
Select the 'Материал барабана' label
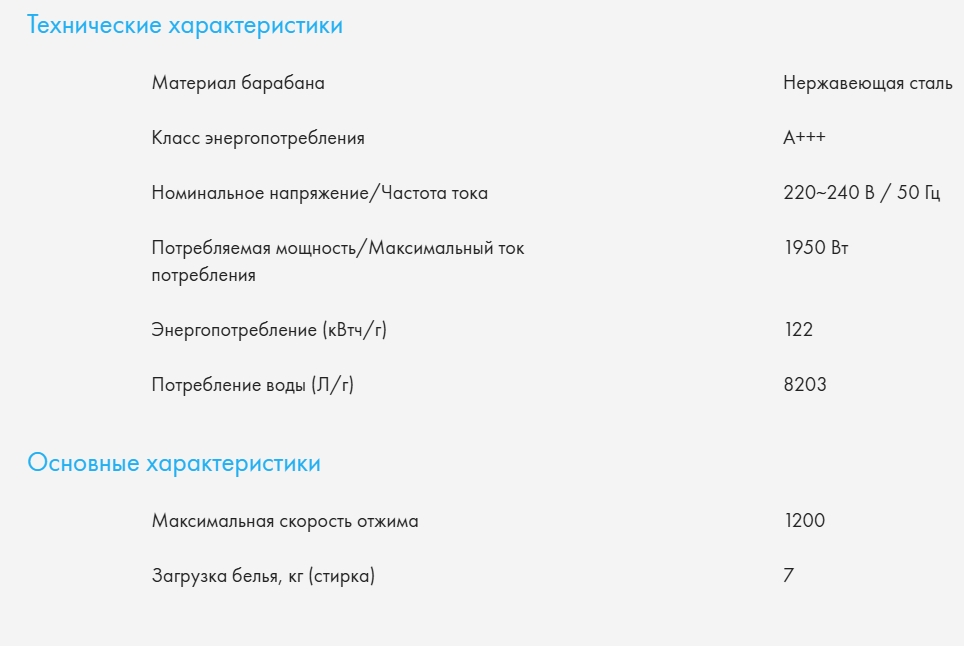(238, 84)
